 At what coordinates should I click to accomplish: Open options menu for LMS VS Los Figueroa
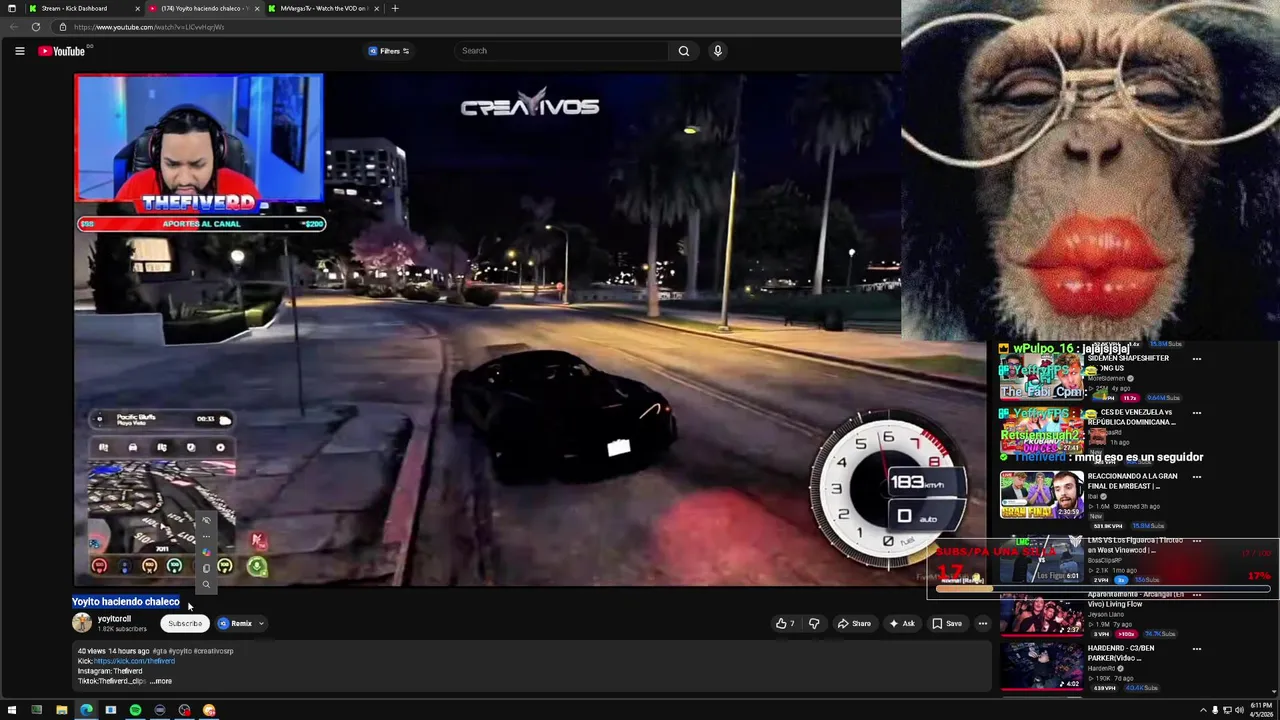[1196, 541]
